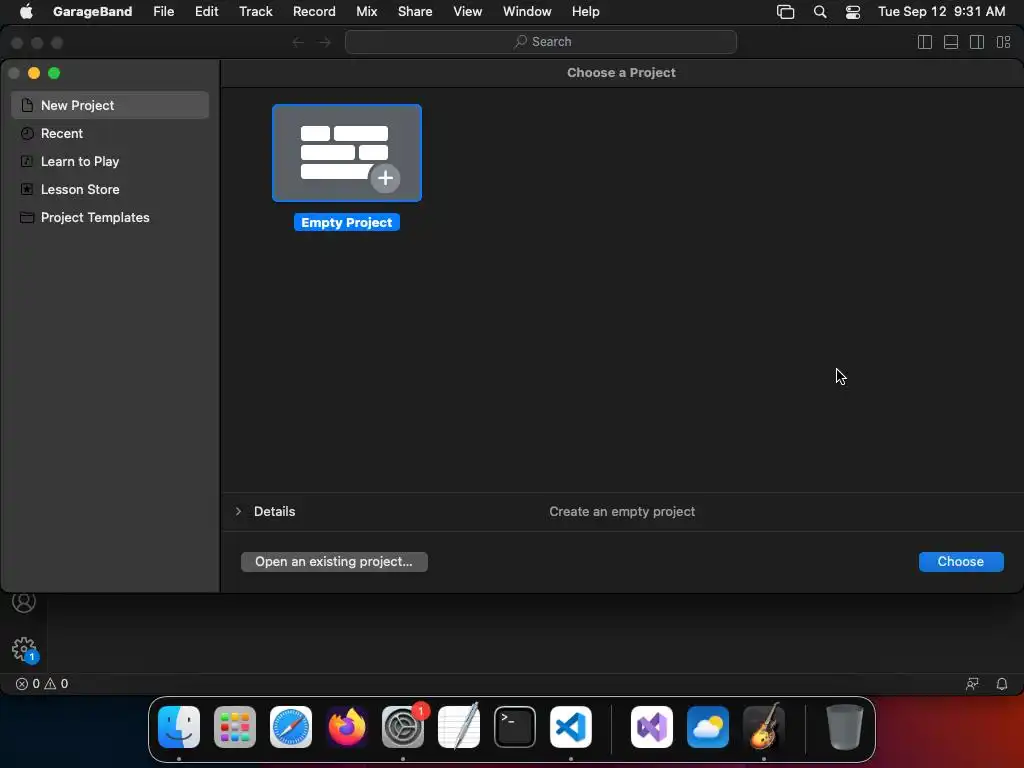Toggle bottom panel layout icon in background window
The height and width of the screenshot is (768, 1024).
pos(951,42)
